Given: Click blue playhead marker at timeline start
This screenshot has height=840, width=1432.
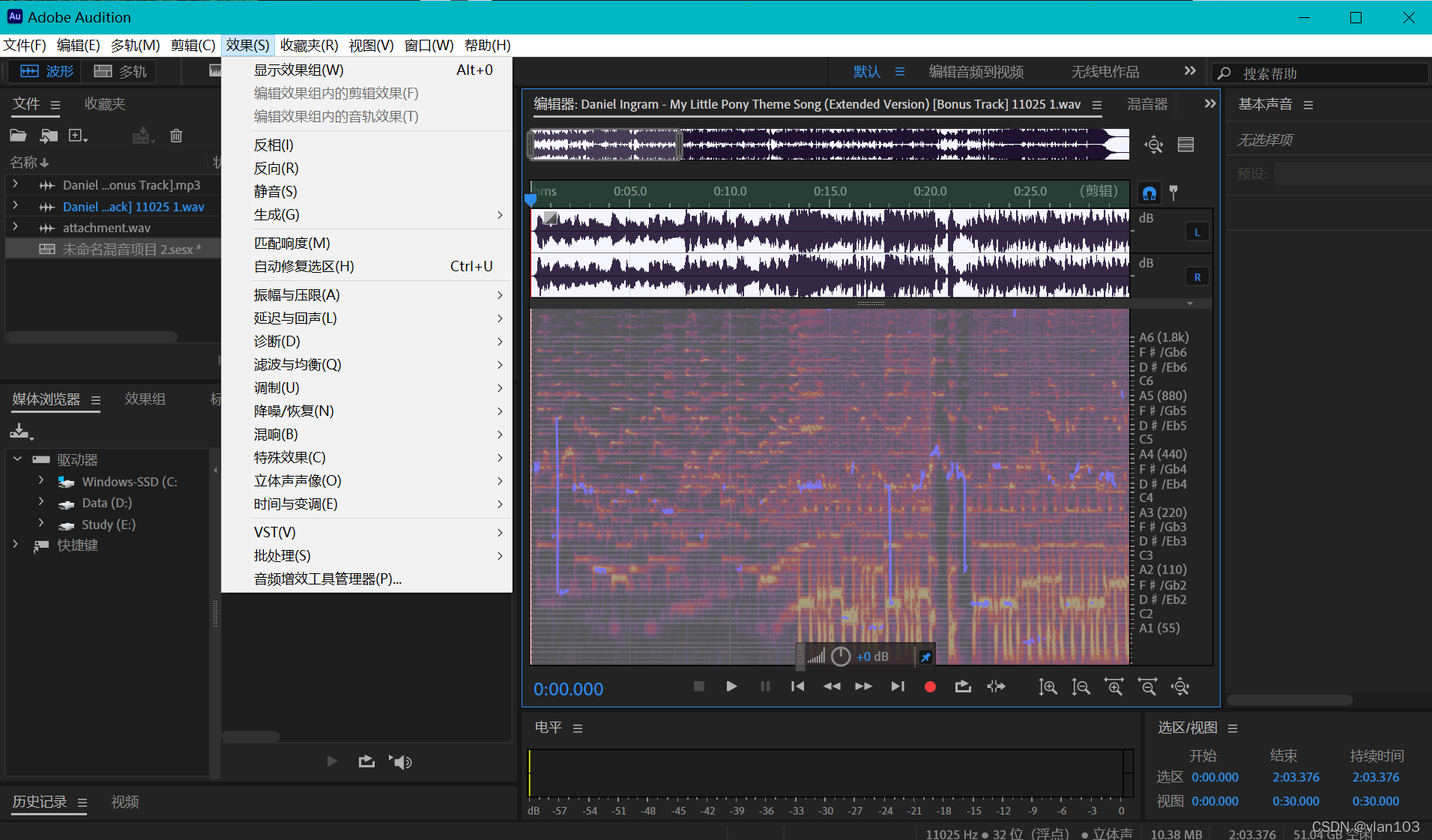Looking at the screenshot, I should coord(531,200).
